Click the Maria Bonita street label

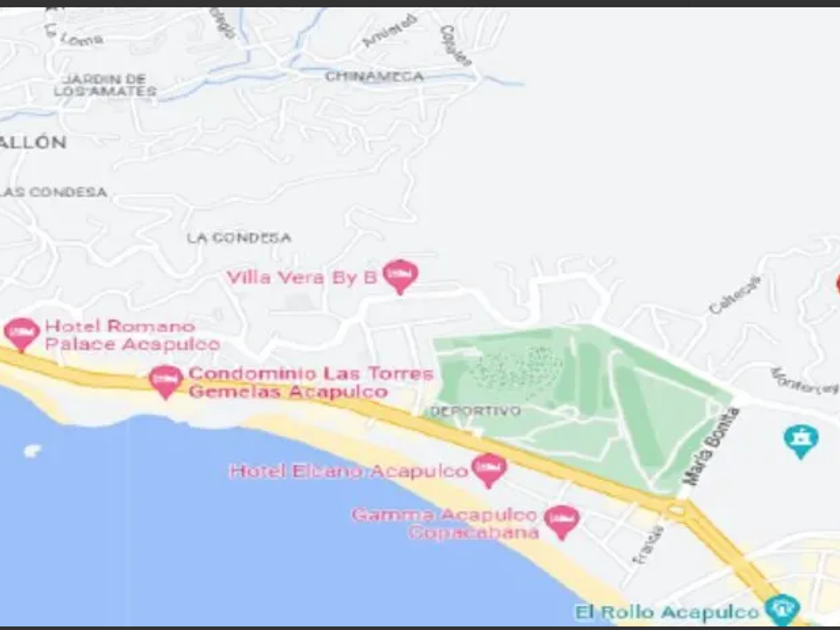coord(712,446)
